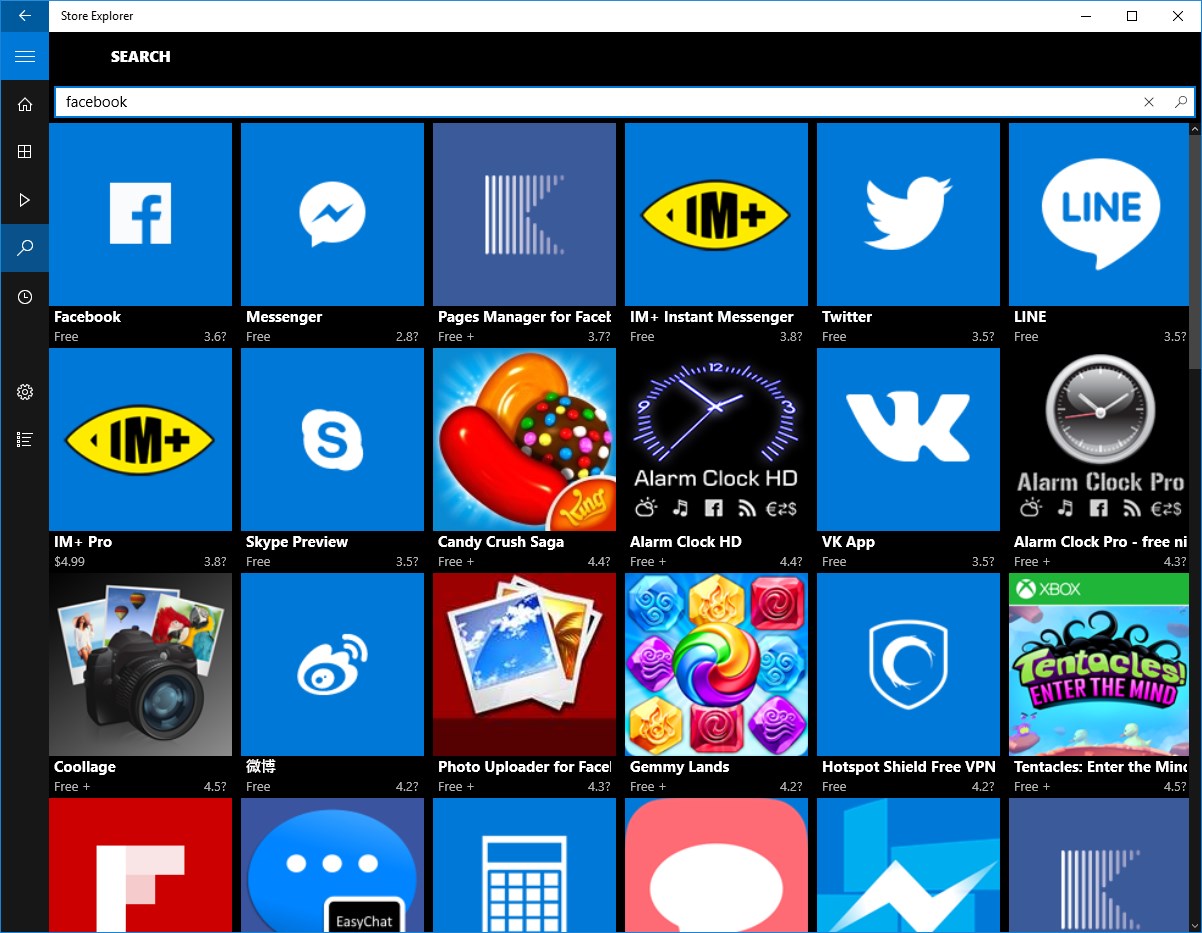Open the pink speech bubble tile

(716, 865)
